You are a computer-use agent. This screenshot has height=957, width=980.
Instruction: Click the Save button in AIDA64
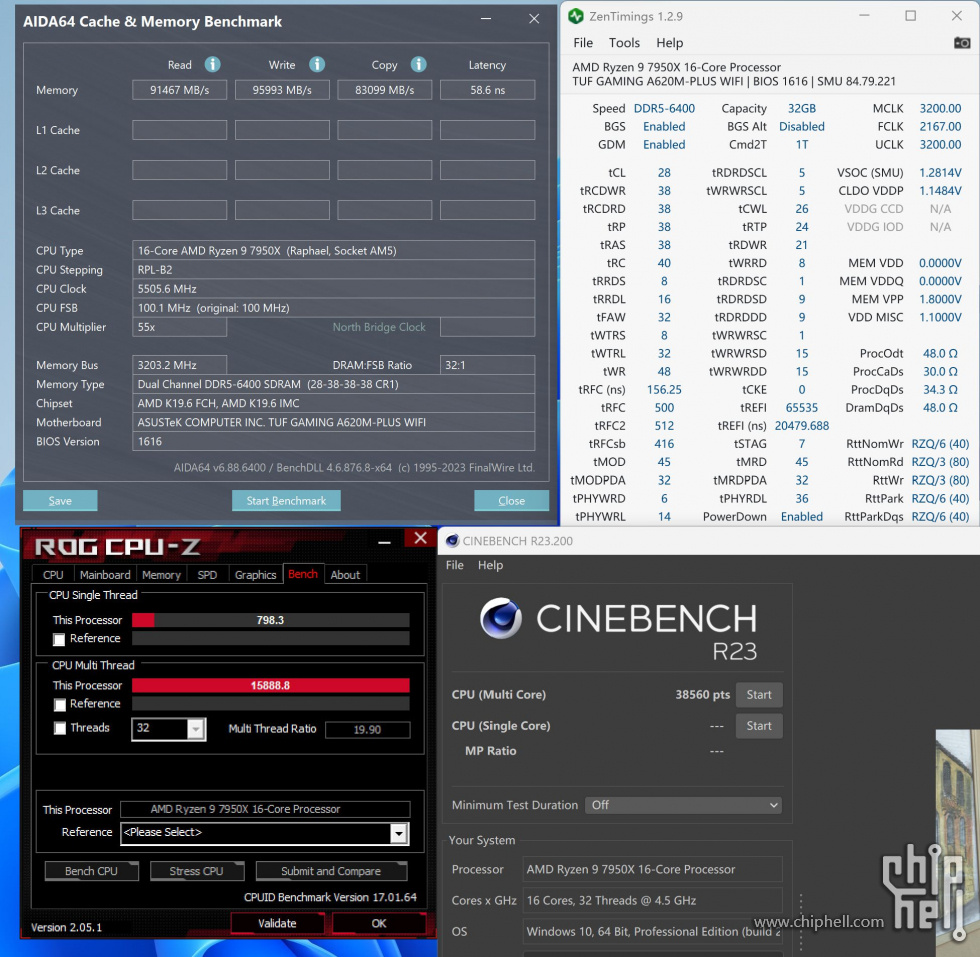(60, 501)
